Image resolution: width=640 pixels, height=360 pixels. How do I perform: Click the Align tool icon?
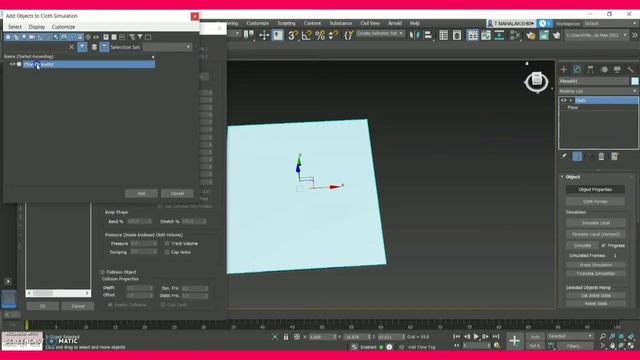pyautogui.click(x=428, y=36)
